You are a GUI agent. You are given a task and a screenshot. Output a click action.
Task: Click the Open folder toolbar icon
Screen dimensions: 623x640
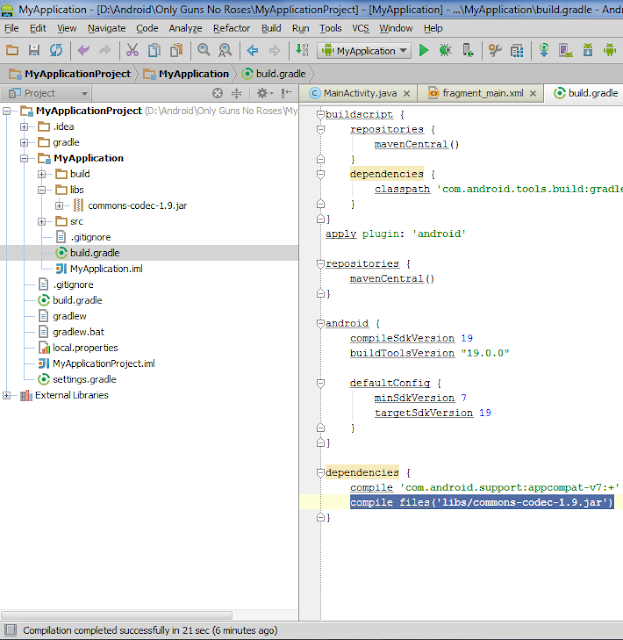click(x=12, y=50)
